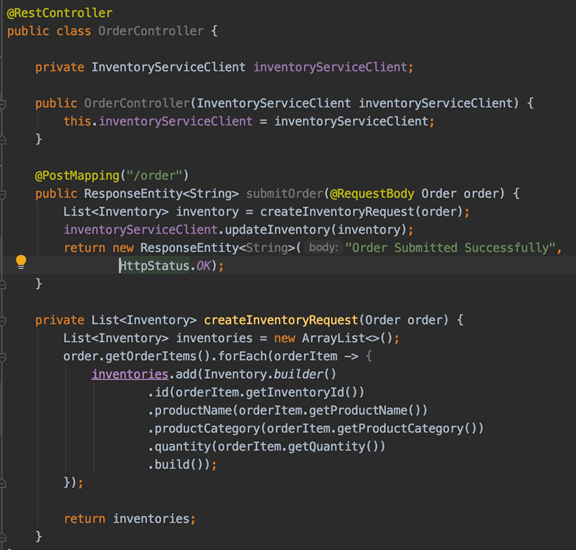Fold the forEach lambda block in gutter
The height and width of the screenshot is (550, 576).
(3, 357)
